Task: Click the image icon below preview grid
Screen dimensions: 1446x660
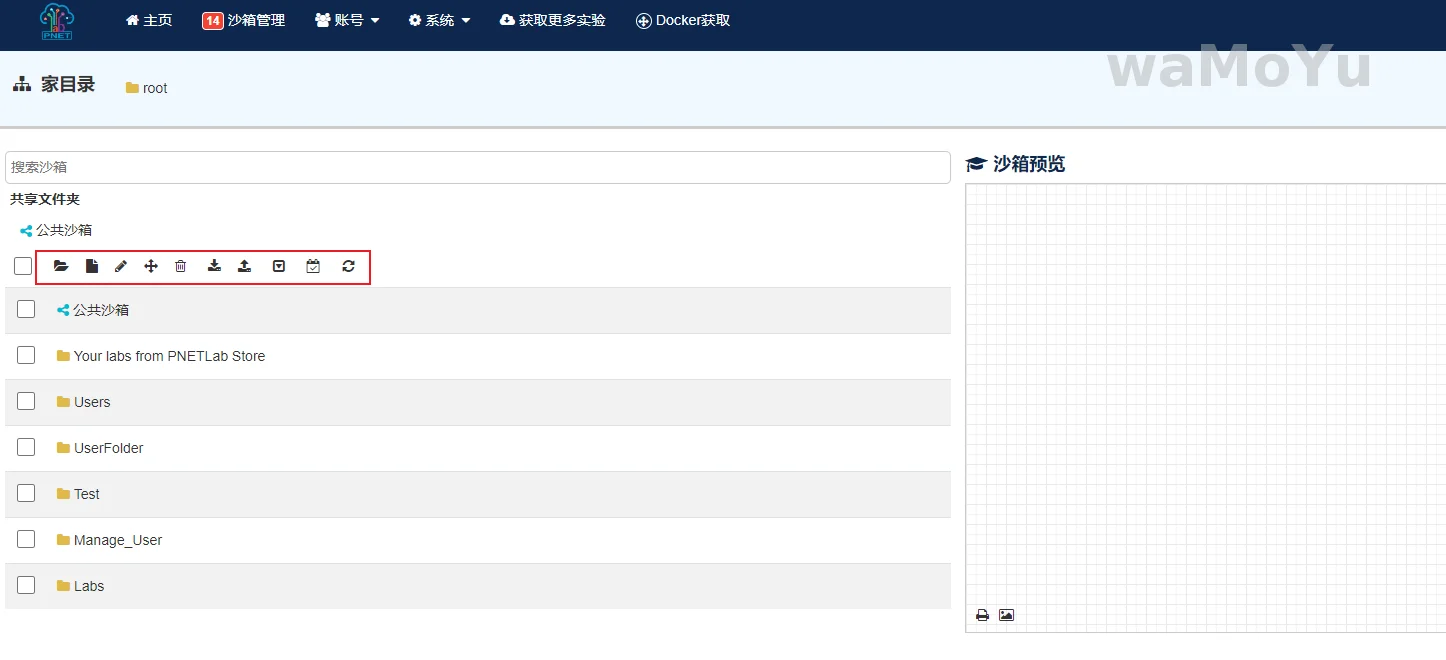Action: coord(1006,615)
